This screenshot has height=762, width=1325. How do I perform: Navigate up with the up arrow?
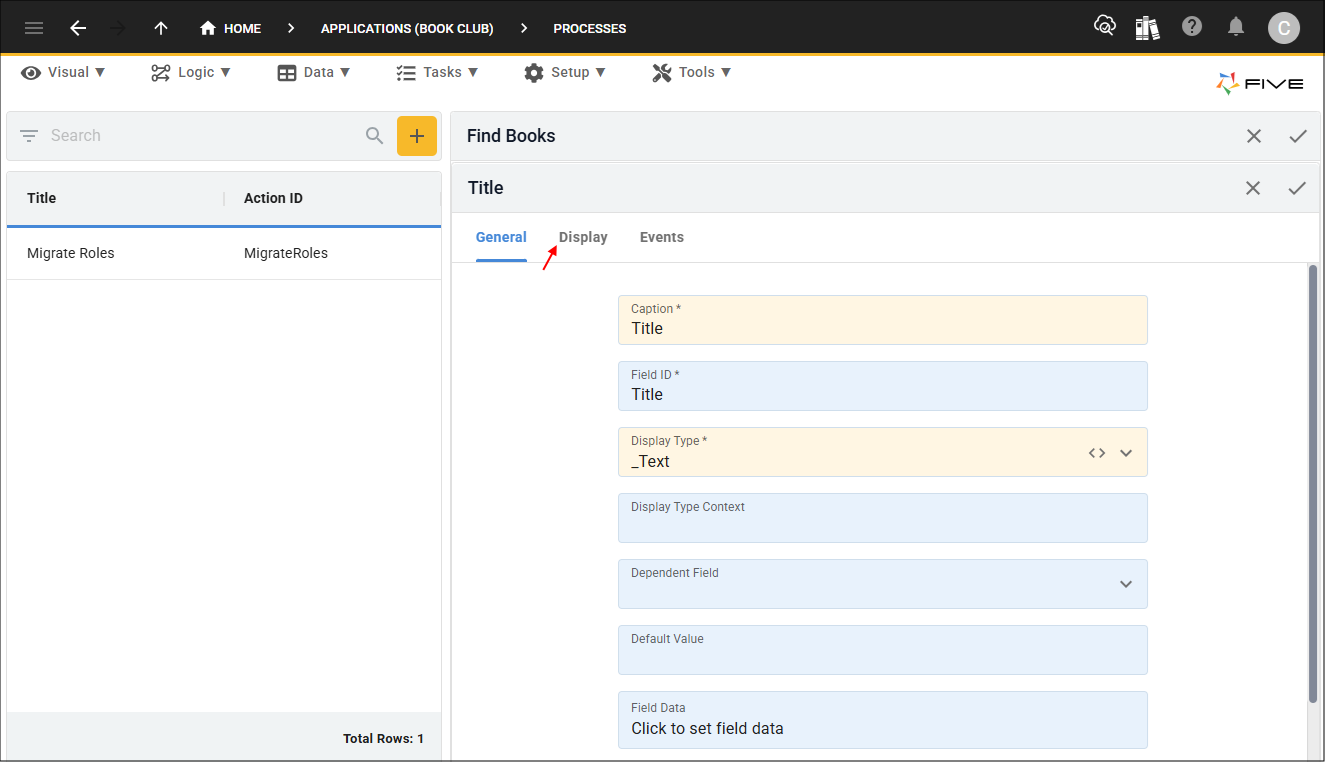pyautogui.click(x=161, y=28)
